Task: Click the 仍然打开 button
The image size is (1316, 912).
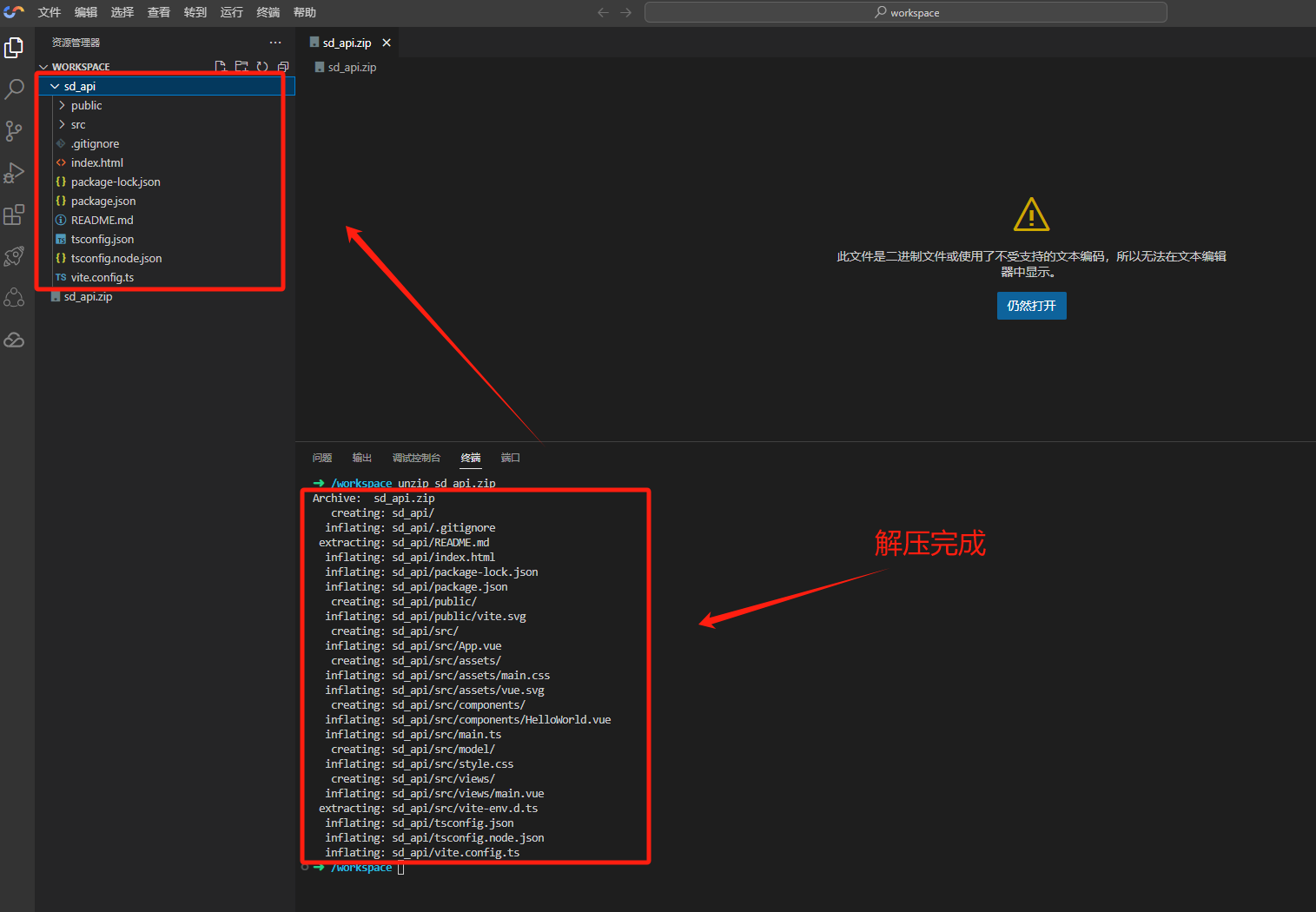Action: coord(1031,306)
